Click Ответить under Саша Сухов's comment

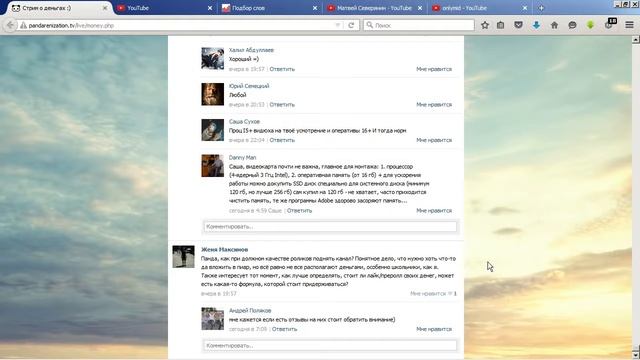[282, 140]
